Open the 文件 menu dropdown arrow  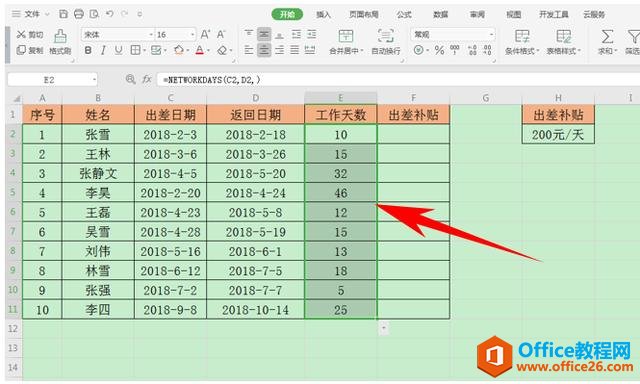(x=47, y=14)
